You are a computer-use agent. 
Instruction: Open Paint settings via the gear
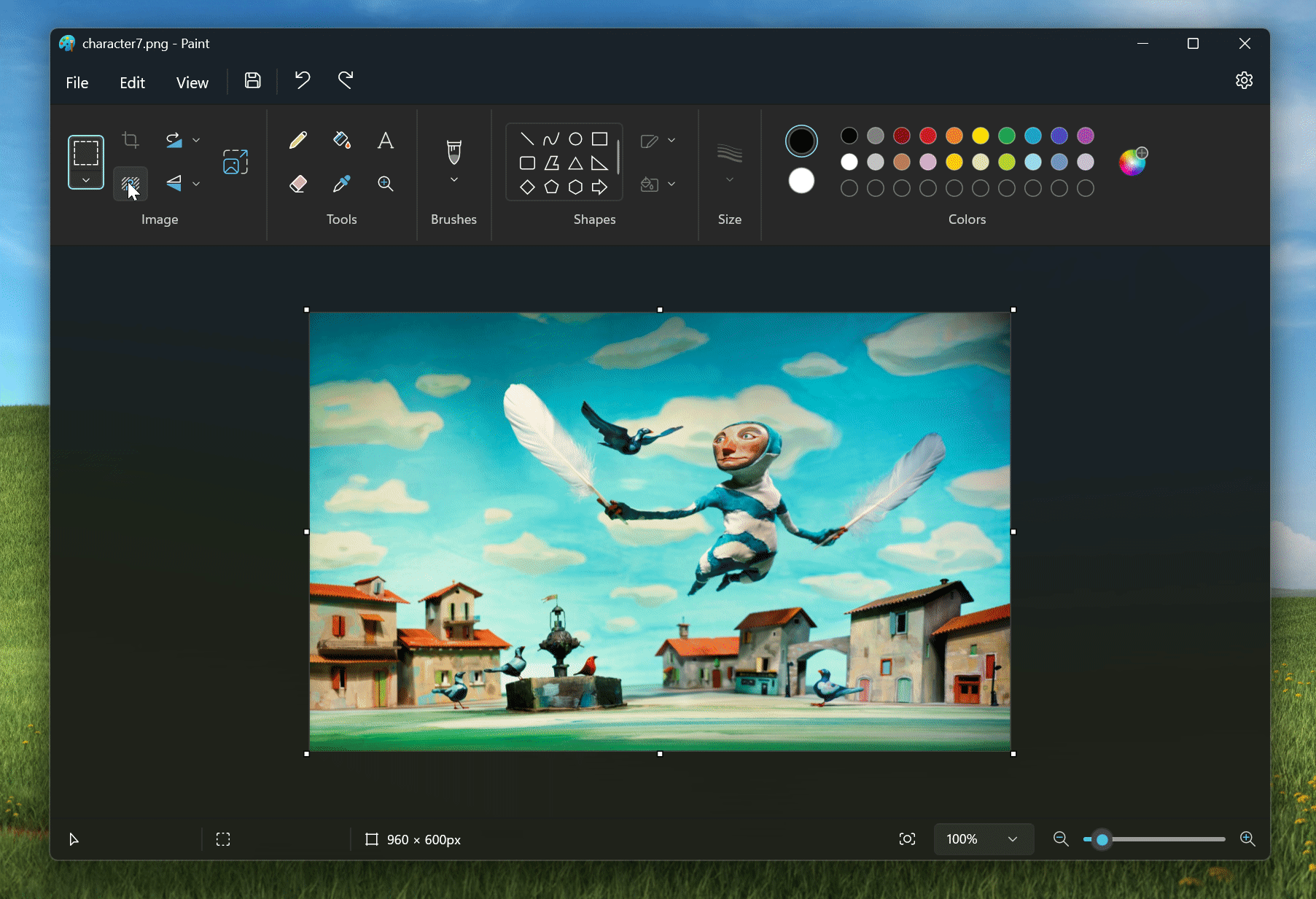tap(1244, 80)
